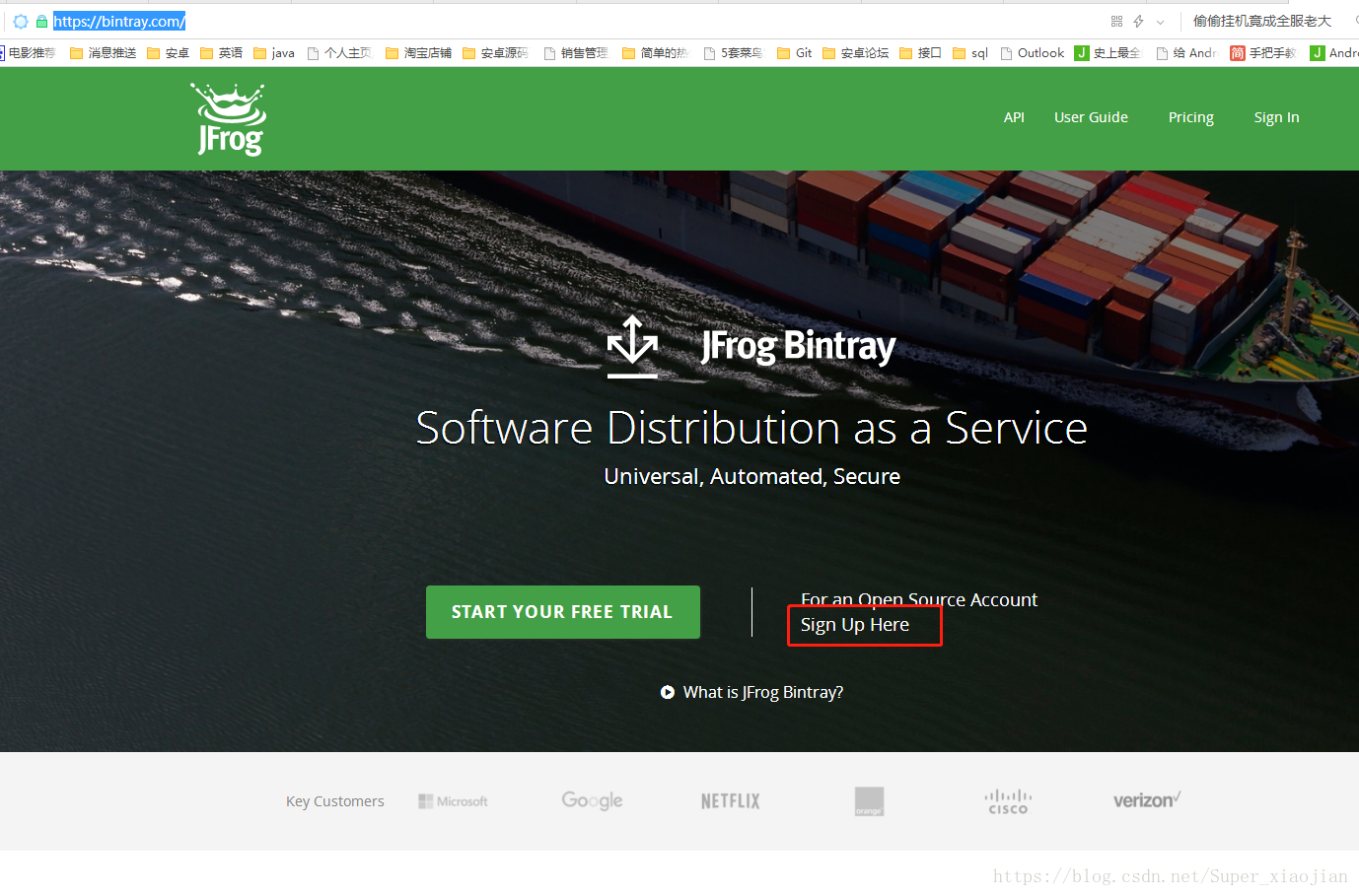This screenshot has width=1359, height=896.
Task: Open the 英语 bookmark folder
Action: (221, 53)
